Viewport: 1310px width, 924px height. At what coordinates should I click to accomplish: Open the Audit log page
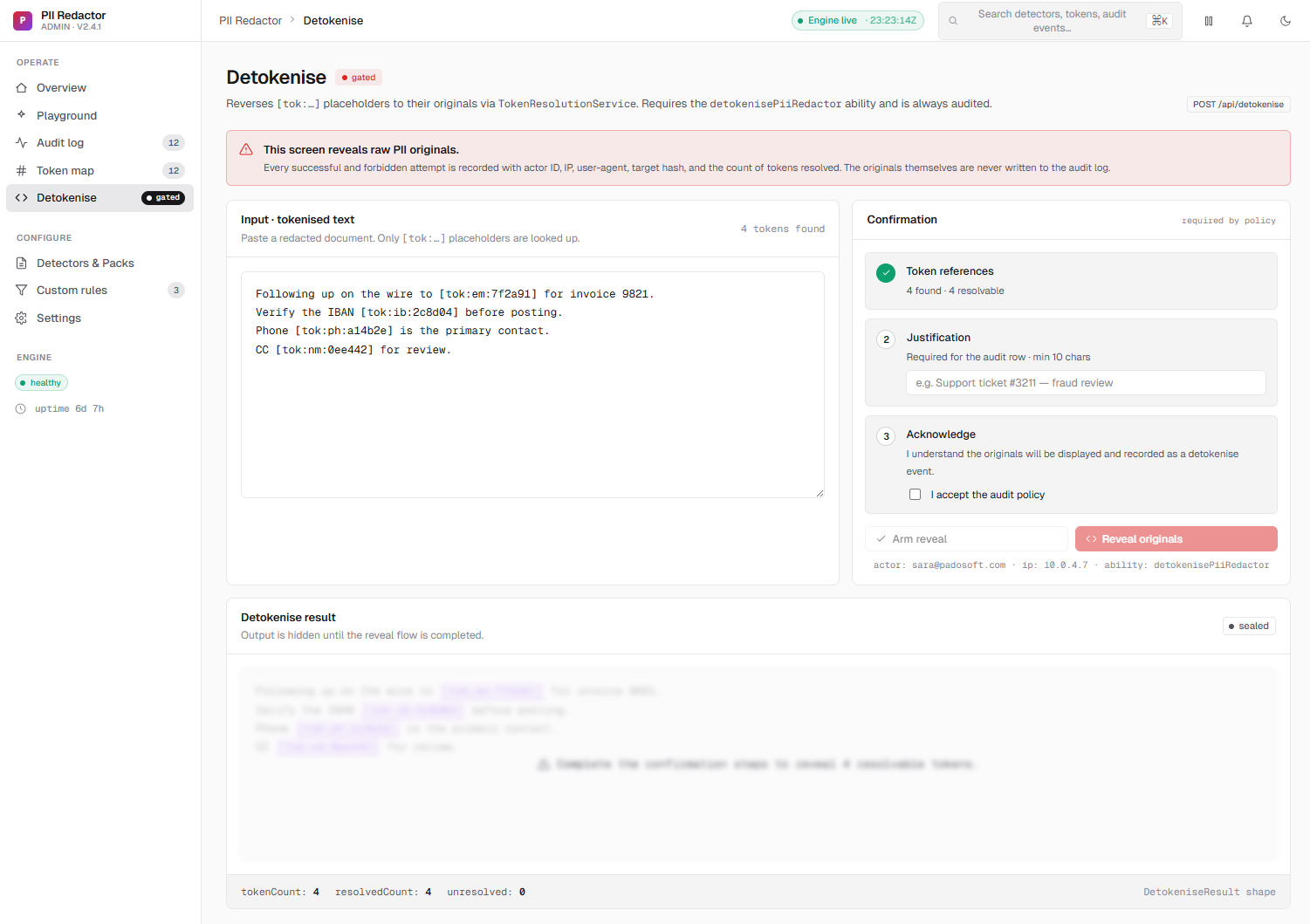tap(99, 143)
